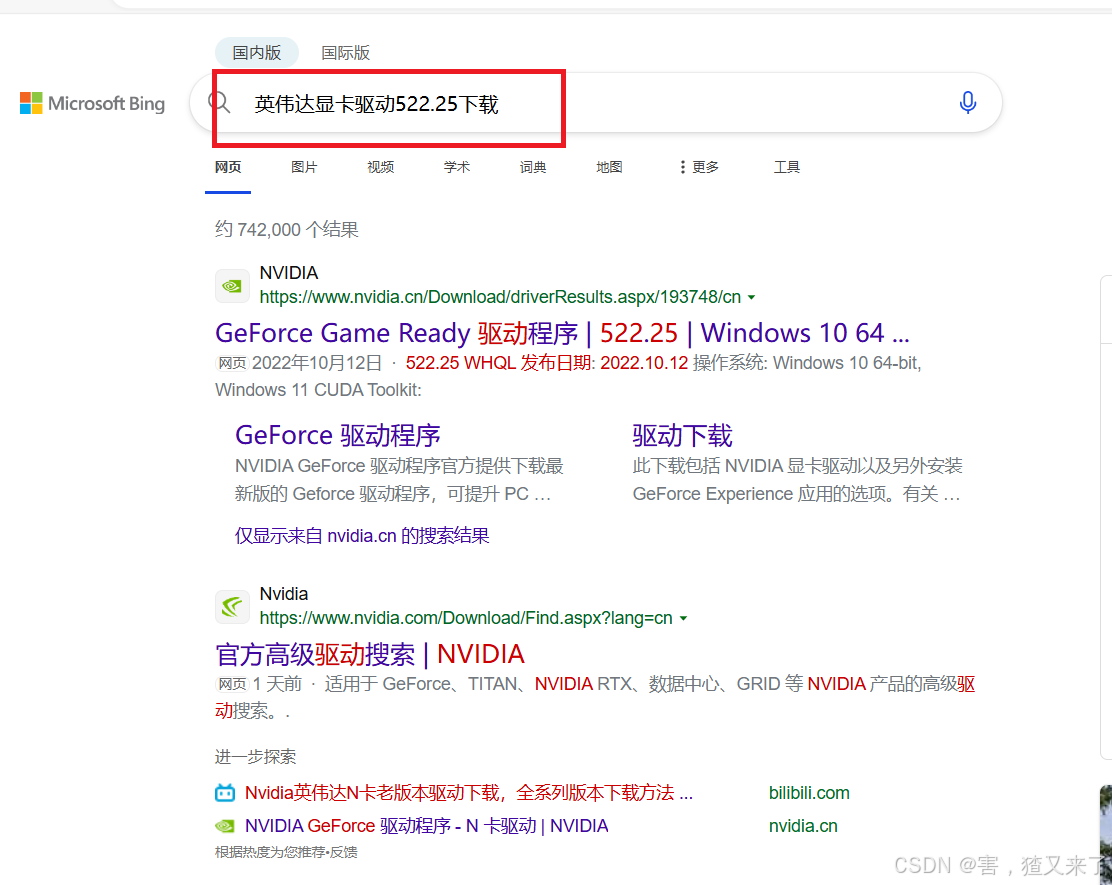Click the magnifier search icon
Image resolution: width=1112 pixels, height=885 pixels.
pyautogui.click(x=219, y=103)
